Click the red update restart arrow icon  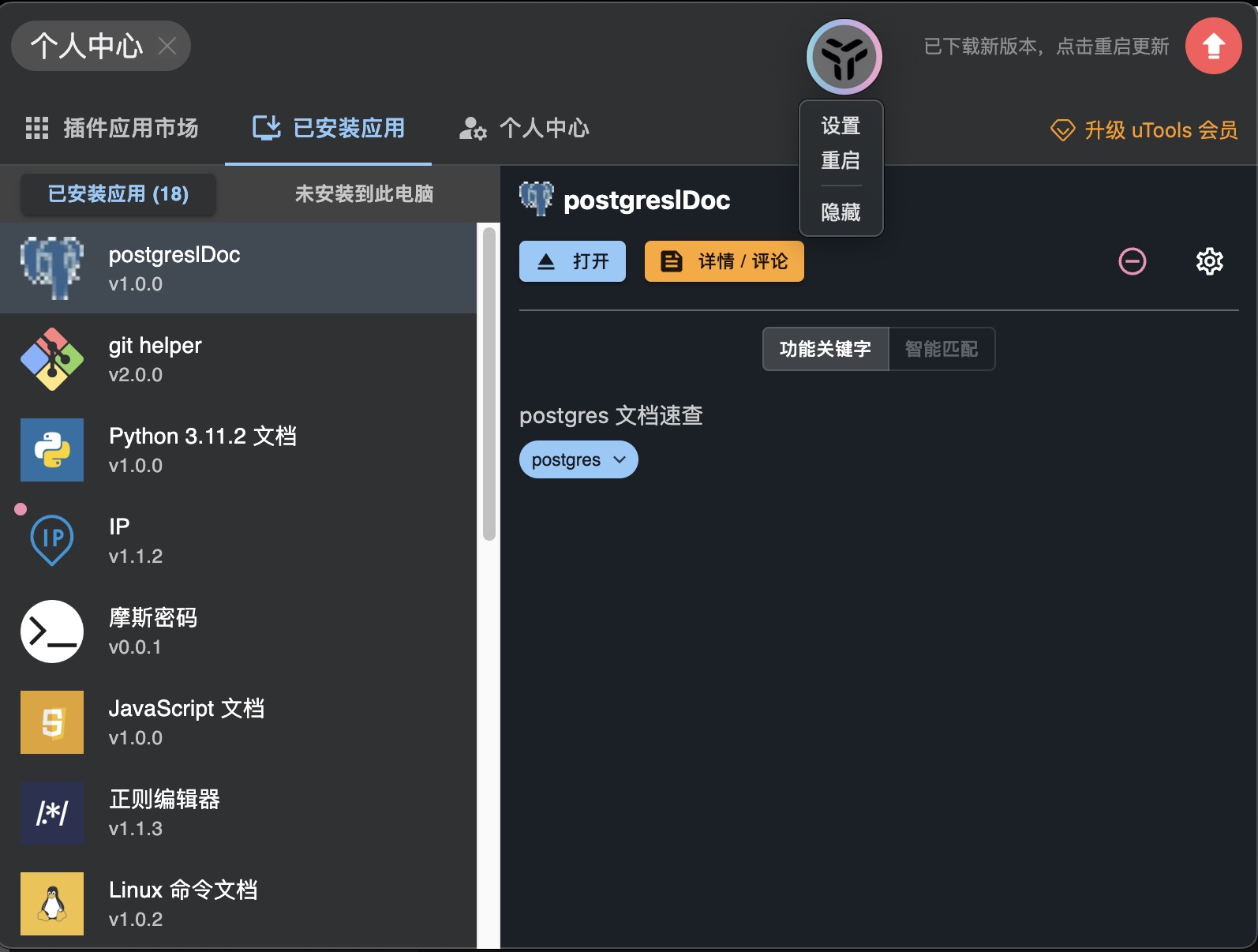click(x=1213, y=46)
